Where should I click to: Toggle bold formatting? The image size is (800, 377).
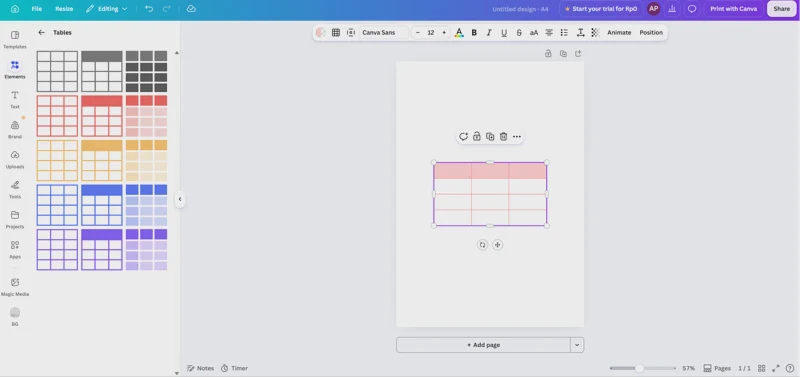[x=474, y=33]
